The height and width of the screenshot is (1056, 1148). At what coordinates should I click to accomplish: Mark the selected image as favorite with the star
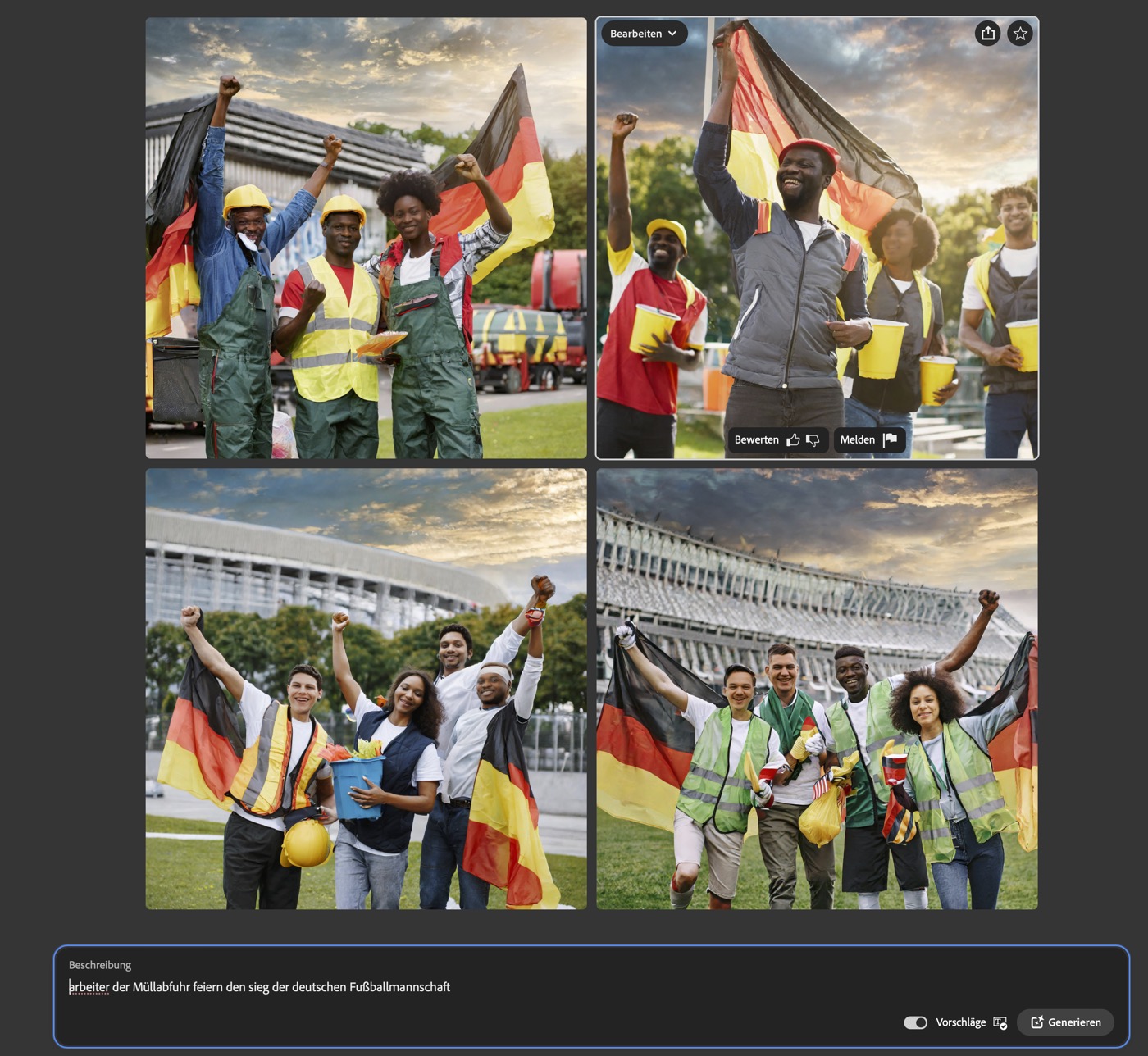[1020, 34]
